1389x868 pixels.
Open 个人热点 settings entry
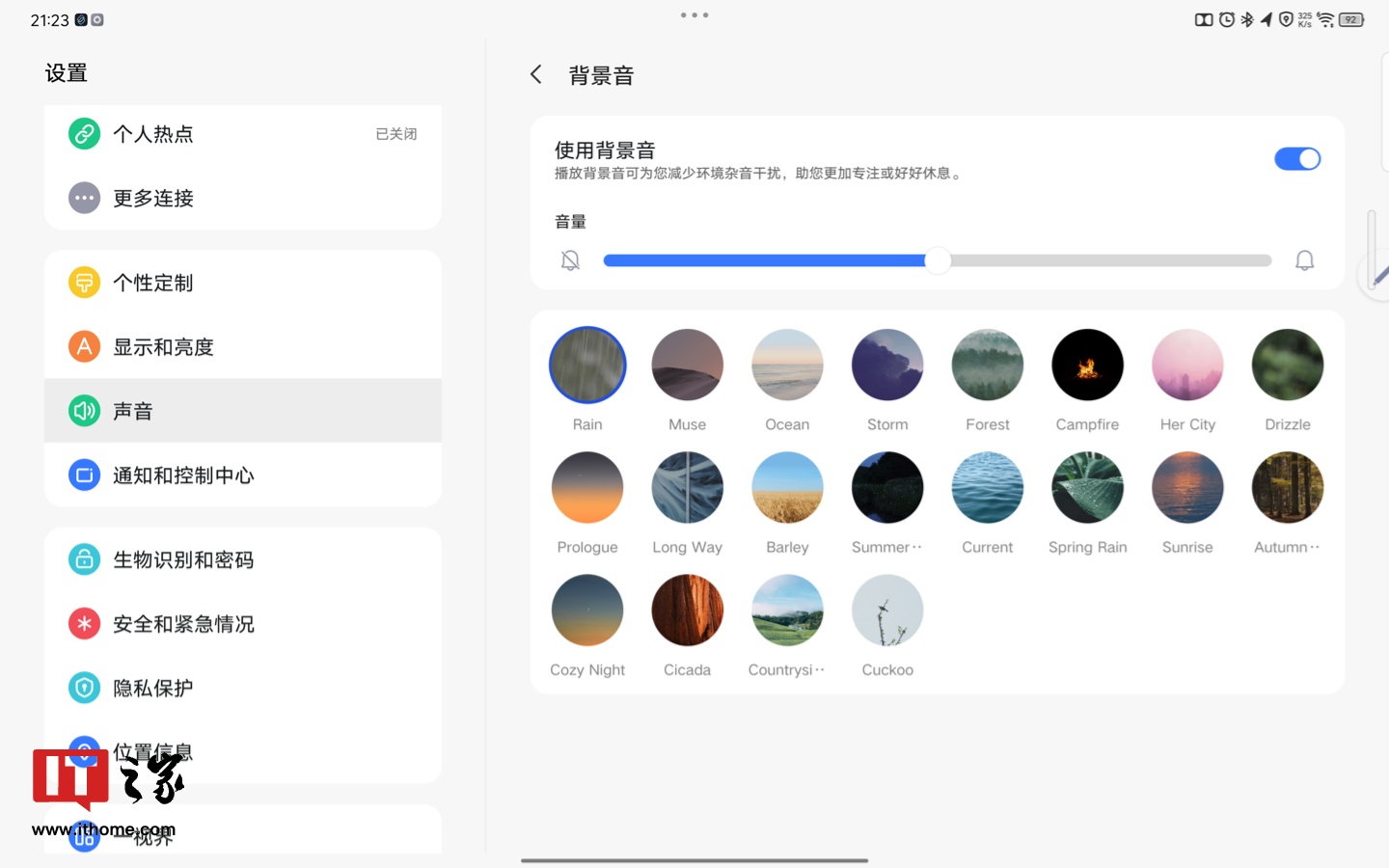tap(243, 134)
